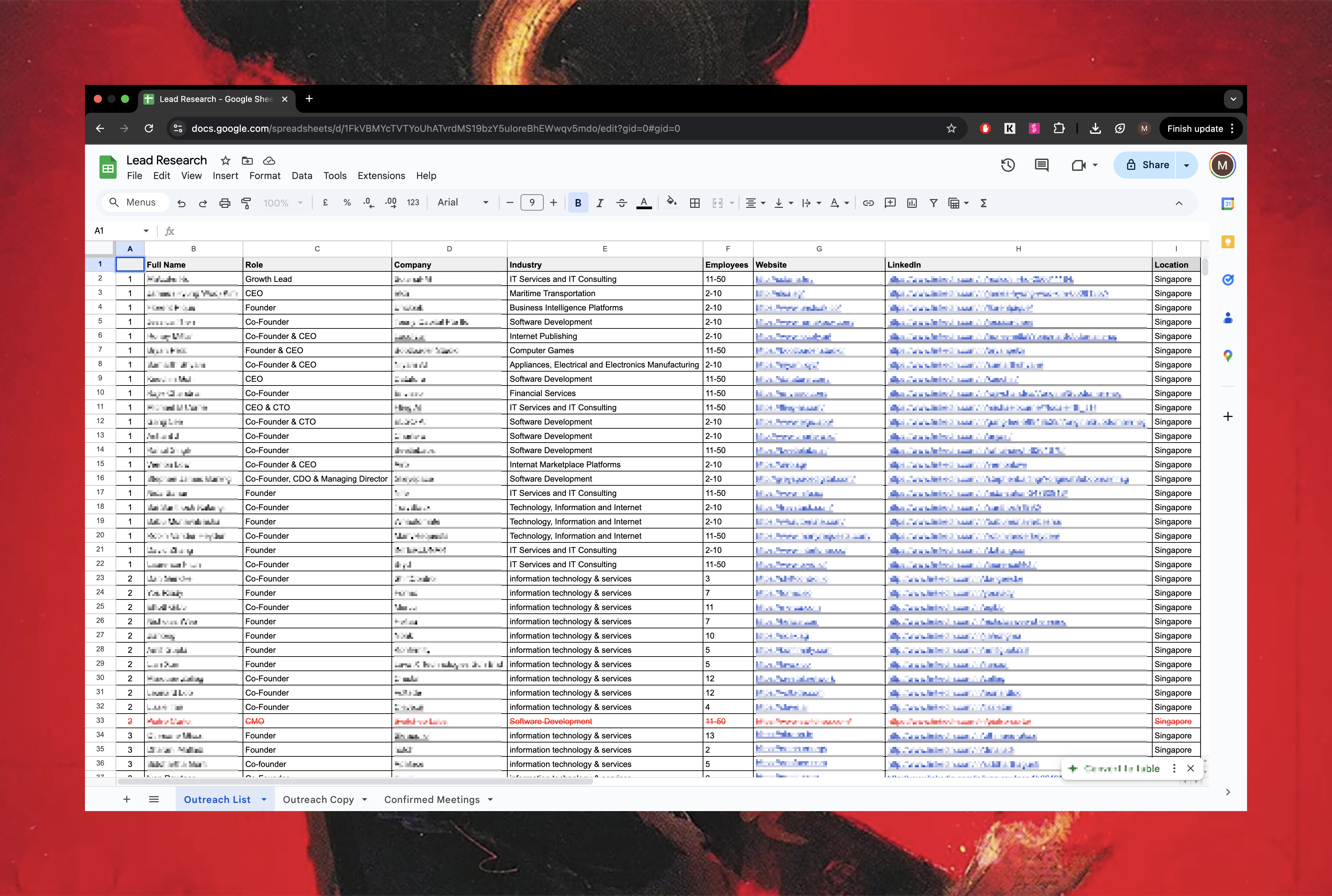This screenshot has width=1332, height=896.
Task: Click the Finish update button
Action: (1194, 129)
